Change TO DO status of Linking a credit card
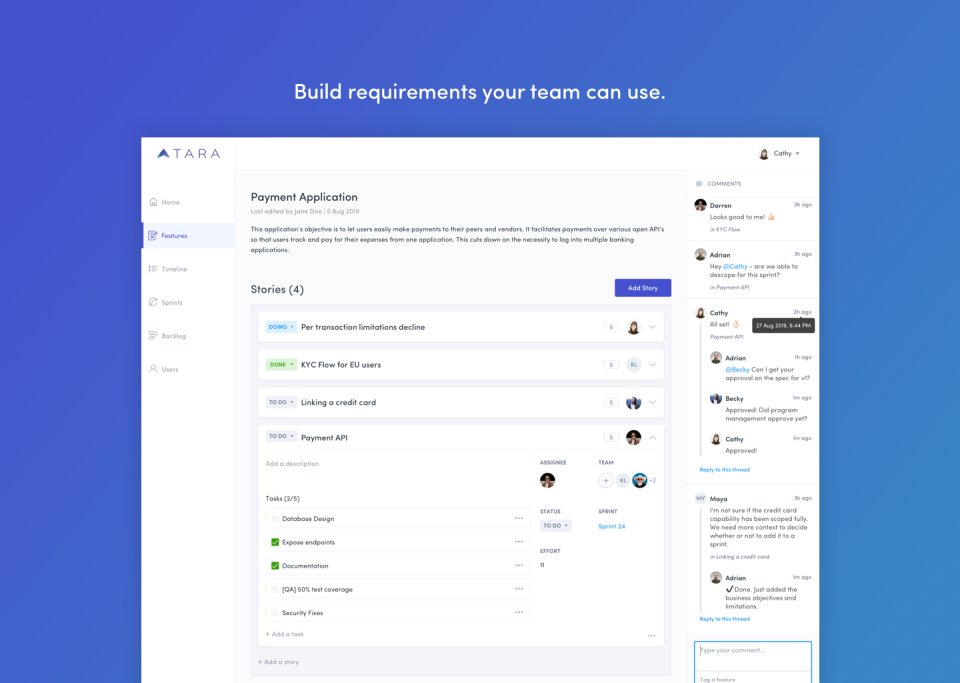960x683 pixels. [x=281, y=402]
